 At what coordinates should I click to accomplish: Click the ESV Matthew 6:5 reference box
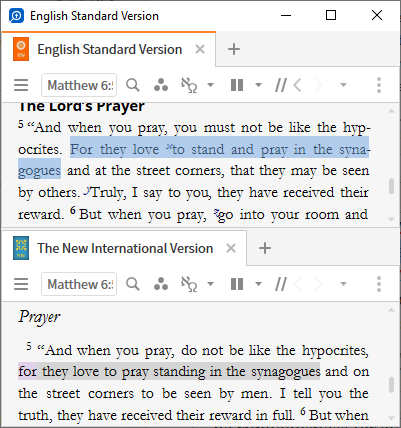79,85
